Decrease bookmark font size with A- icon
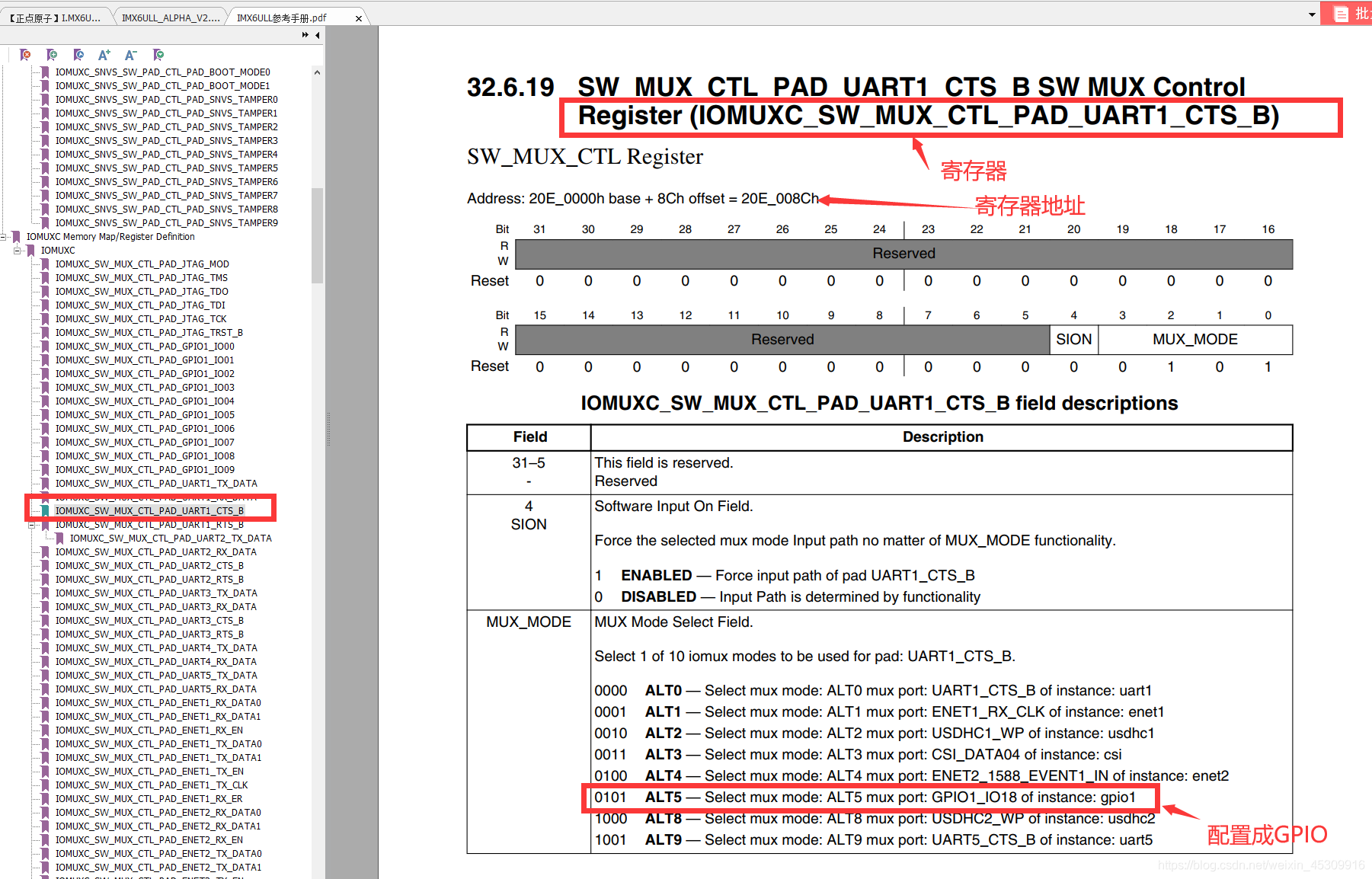 130,55
